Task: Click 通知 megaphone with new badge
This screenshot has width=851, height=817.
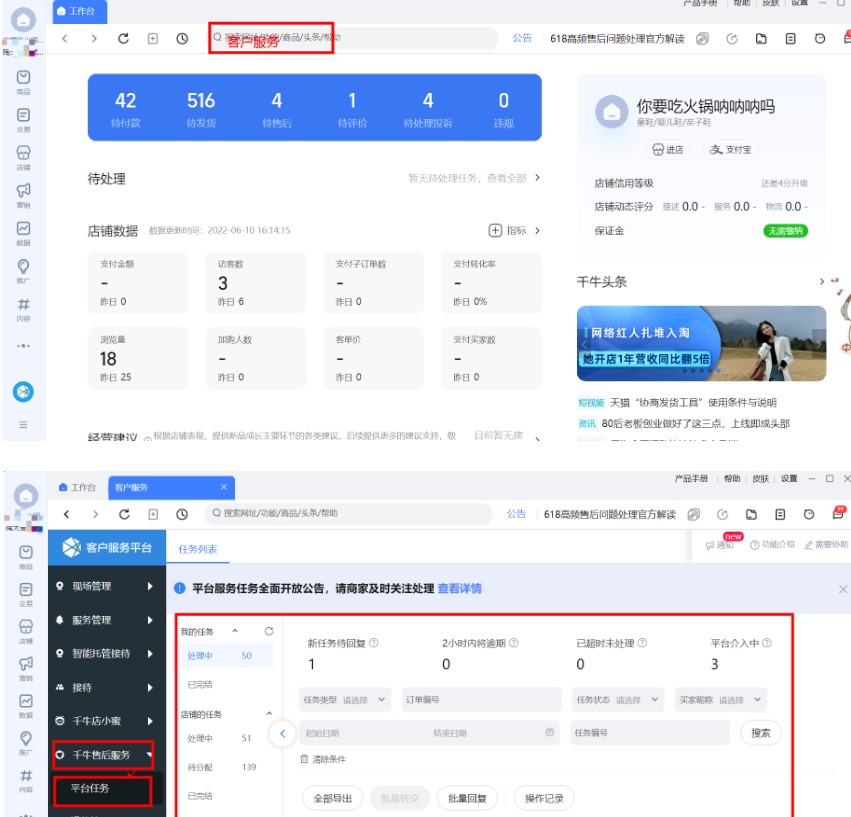Action: [719, 544]
